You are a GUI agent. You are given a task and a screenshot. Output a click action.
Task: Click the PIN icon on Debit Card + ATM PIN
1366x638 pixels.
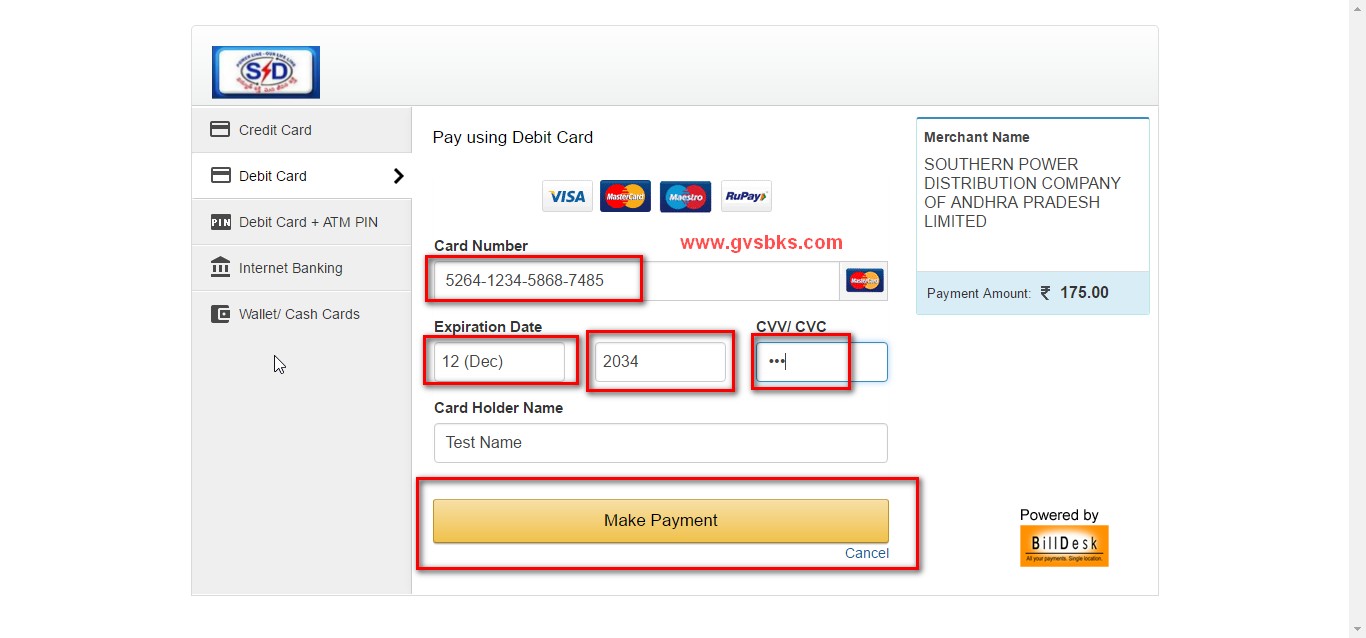(x=221, y=221)
